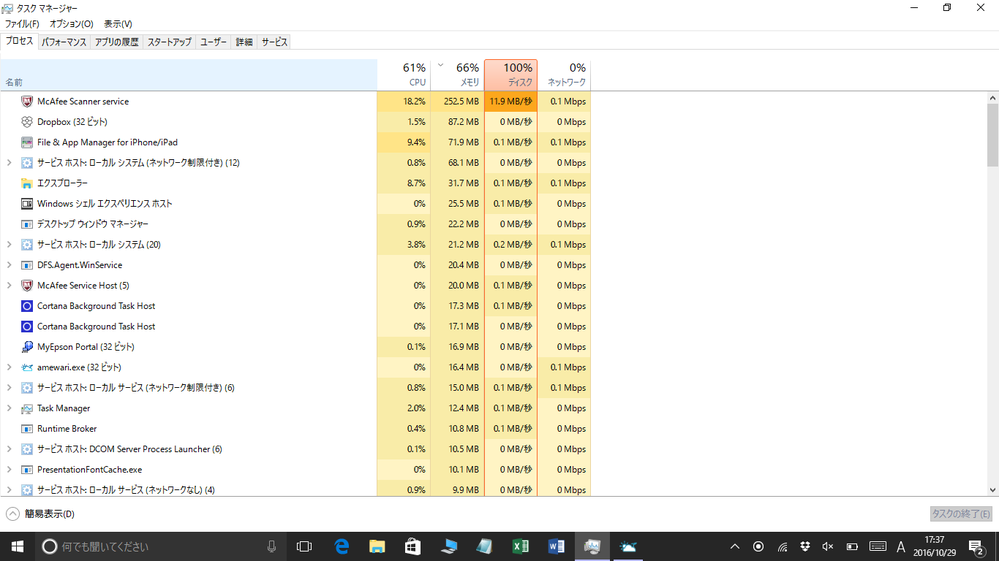Viewport: 999px width, 561px height.
Task: Expand the Task Manager process row
Action: [x=10, y=408]
